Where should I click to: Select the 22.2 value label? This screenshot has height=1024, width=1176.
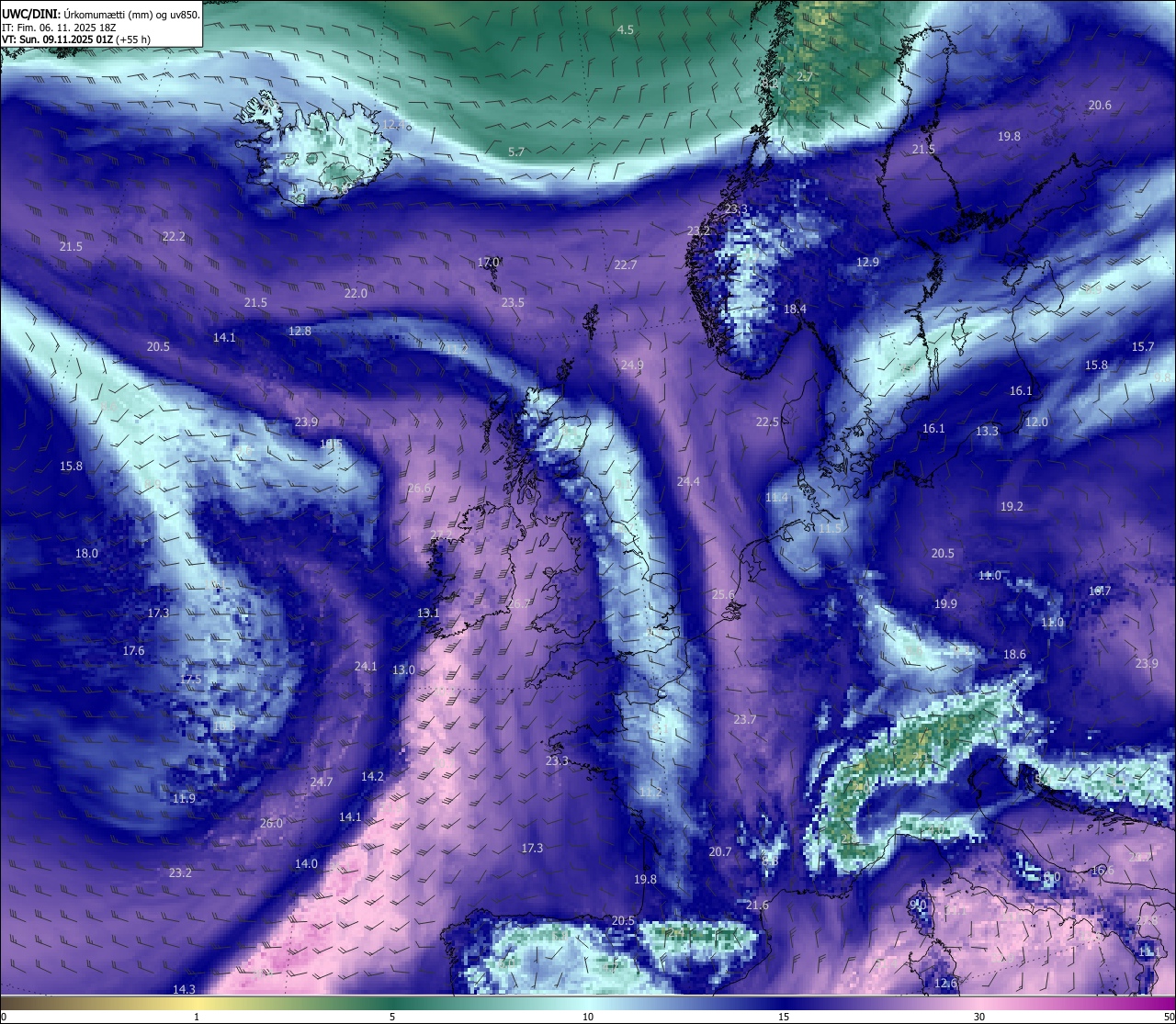[174, 237]
